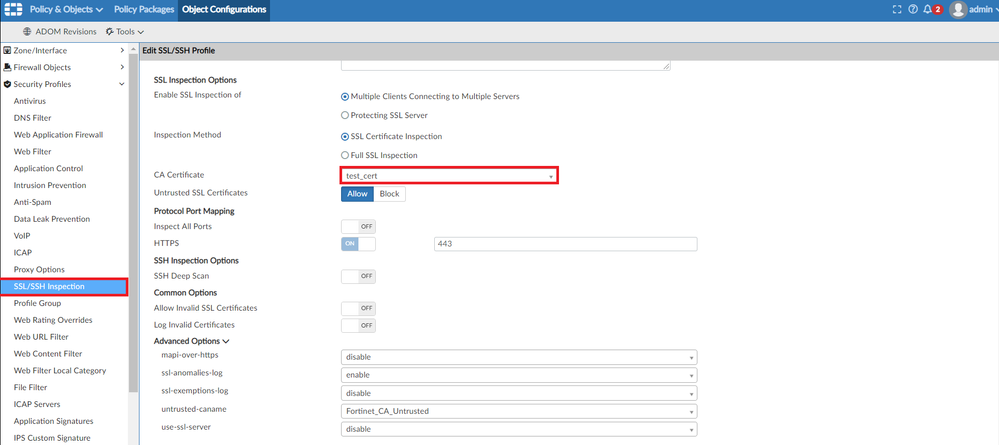Open the Policy & Objects menu
999x445 pixels.
click(66, 10)
